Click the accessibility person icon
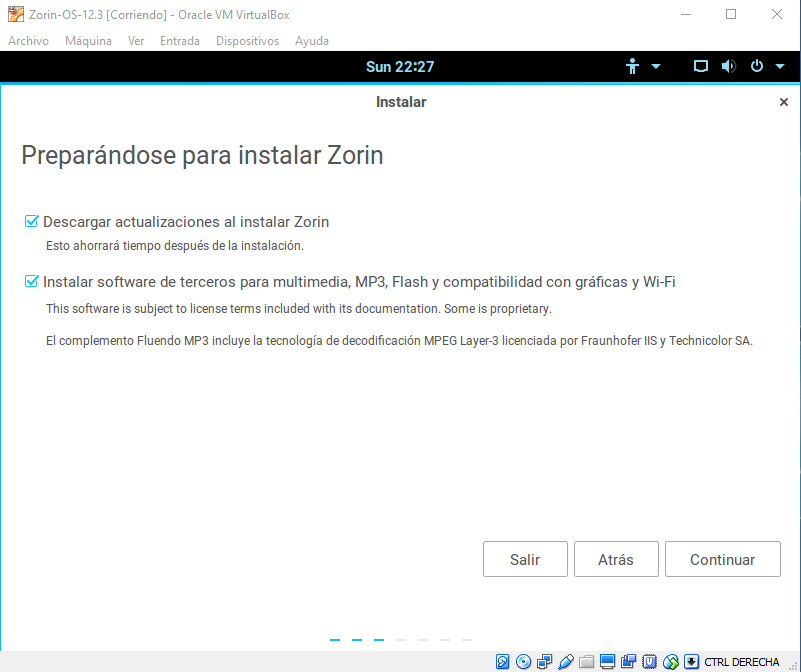 tap(632, 66)
